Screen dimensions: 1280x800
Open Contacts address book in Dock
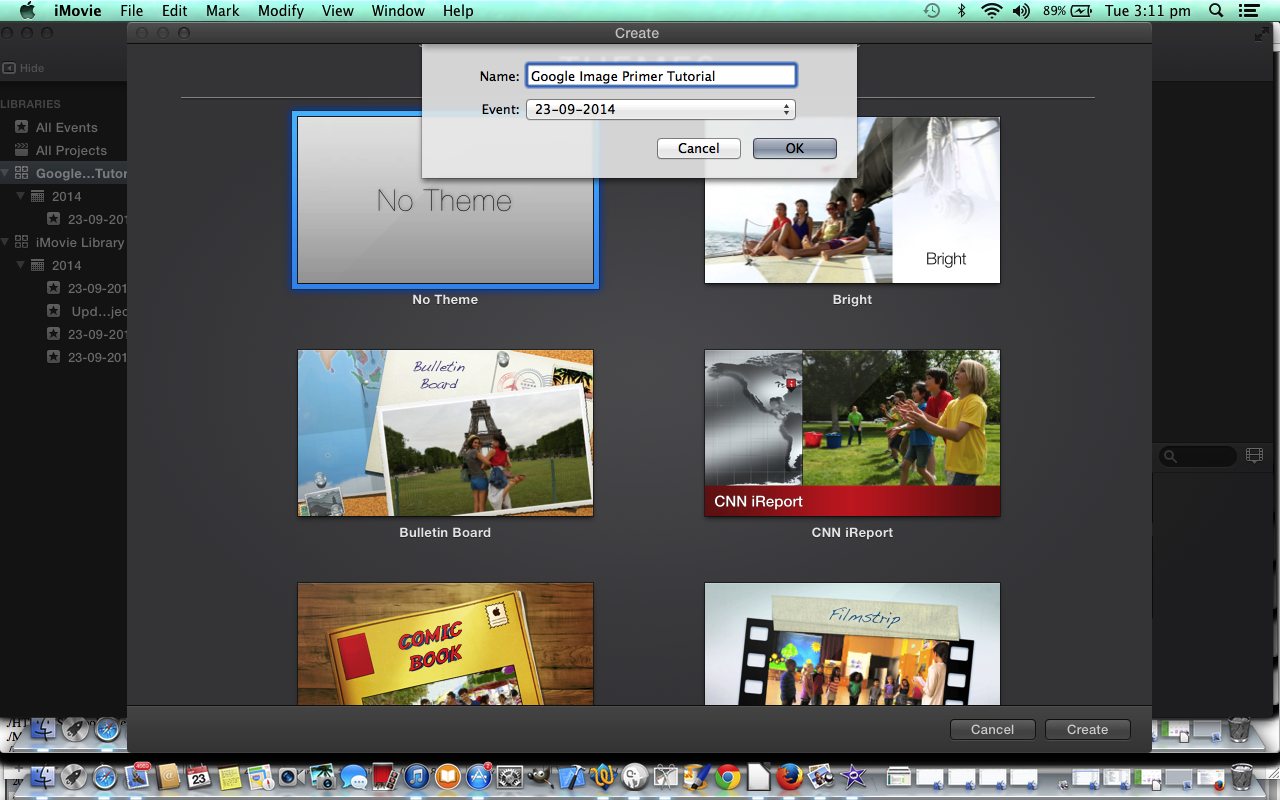[x=168, y=777]
